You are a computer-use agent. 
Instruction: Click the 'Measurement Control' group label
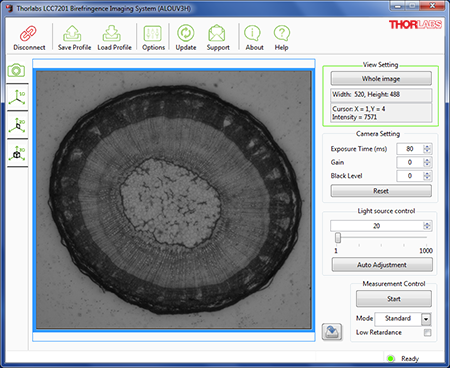(394, 284)
